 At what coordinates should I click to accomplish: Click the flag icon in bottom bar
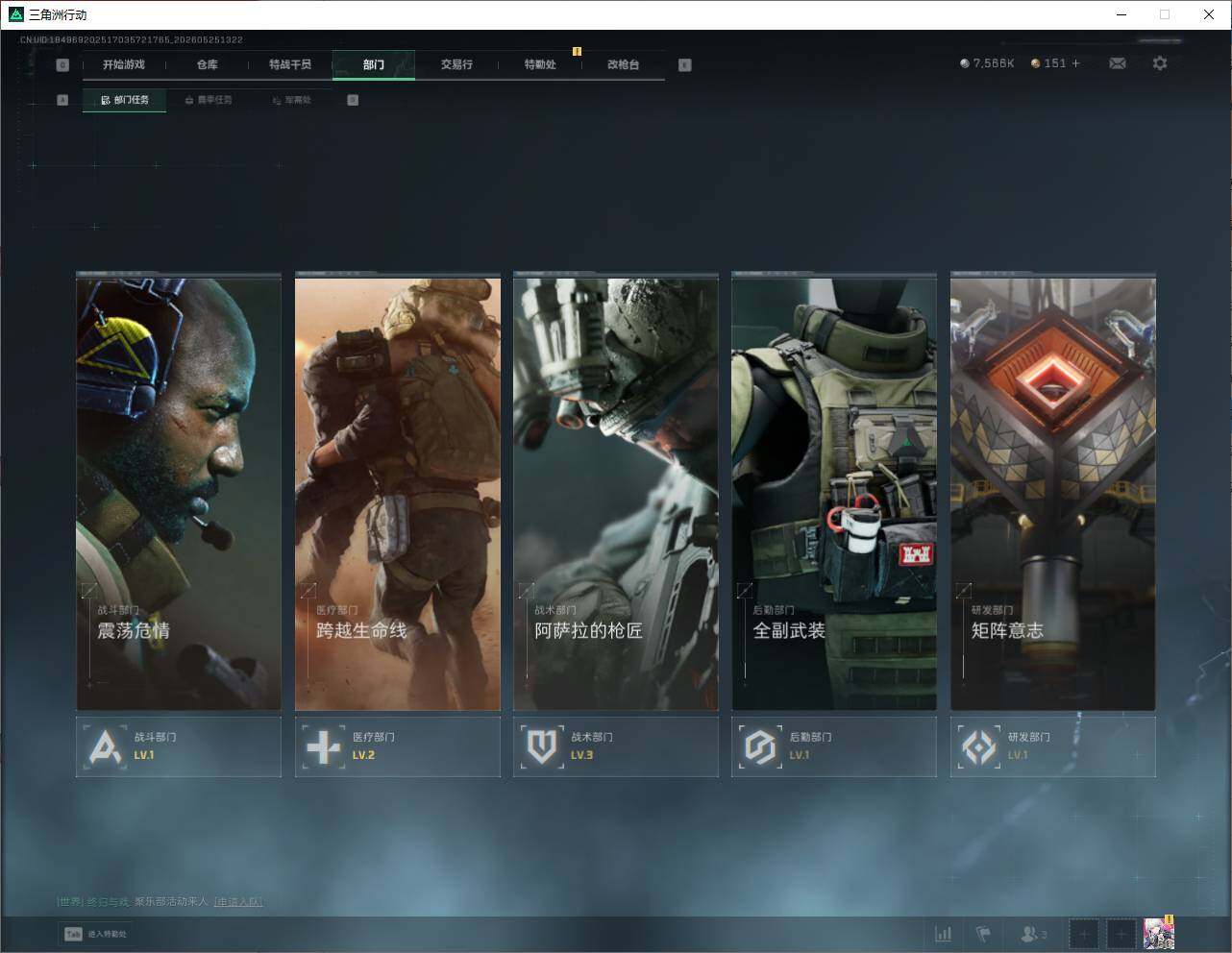(x=983, y=934)
